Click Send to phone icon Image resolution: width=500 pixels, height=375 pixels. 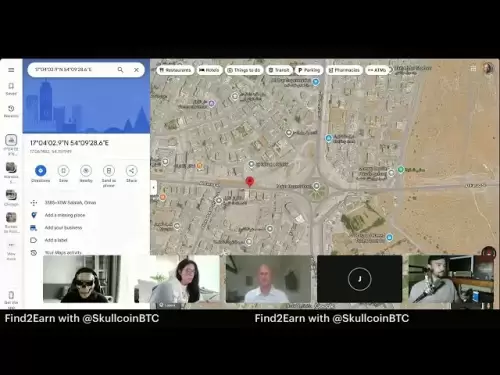pos(109,171)
